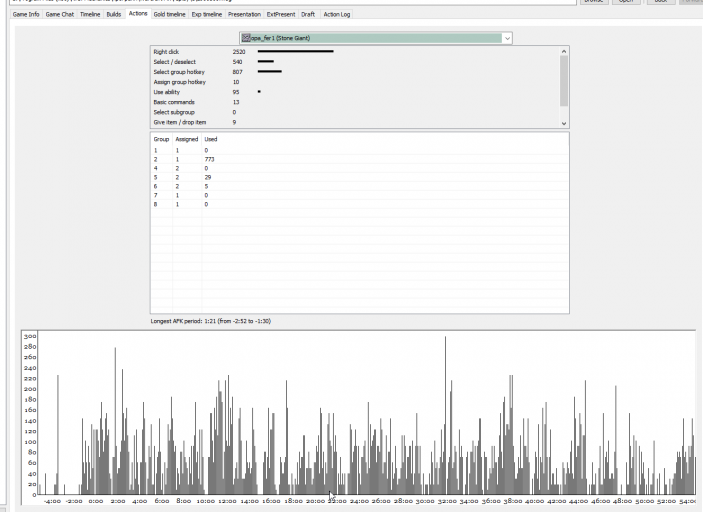The height and width of the screenshot is (512, 703).
Task: Sort by the Assigned column header
Action: (187, 139)
